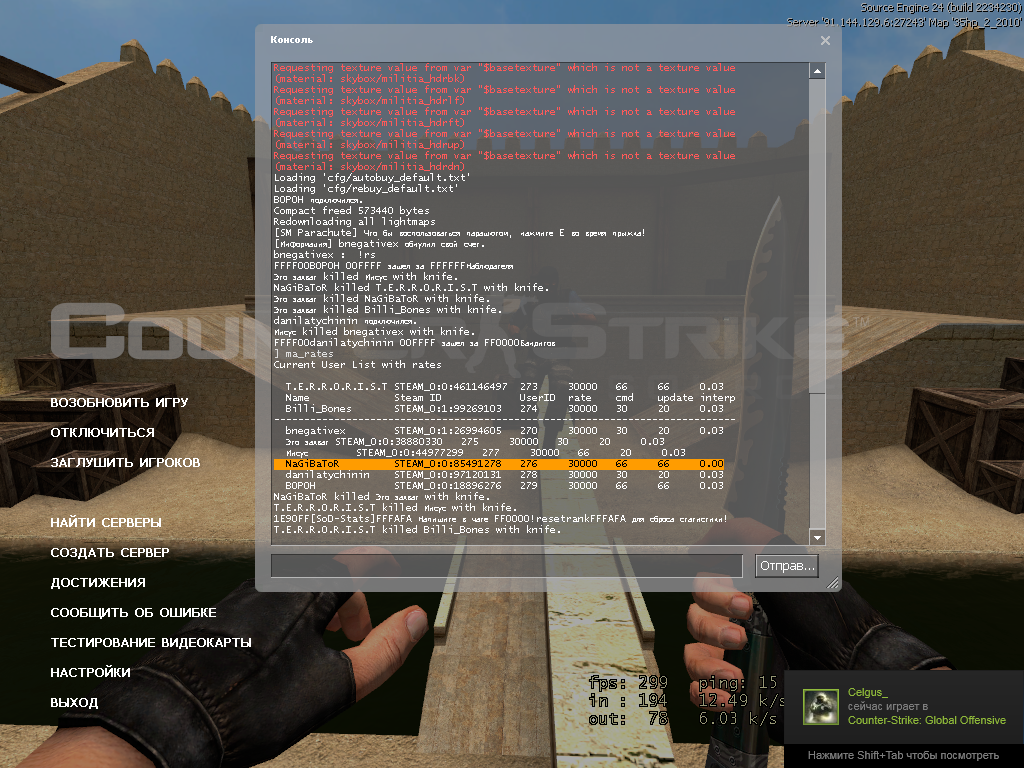Image resolution: width=1024 pixels, height=768 pixels.
Task: Open ДОСТИЖЕНИЯ achievements menu
Action: [x=98, y=583]
